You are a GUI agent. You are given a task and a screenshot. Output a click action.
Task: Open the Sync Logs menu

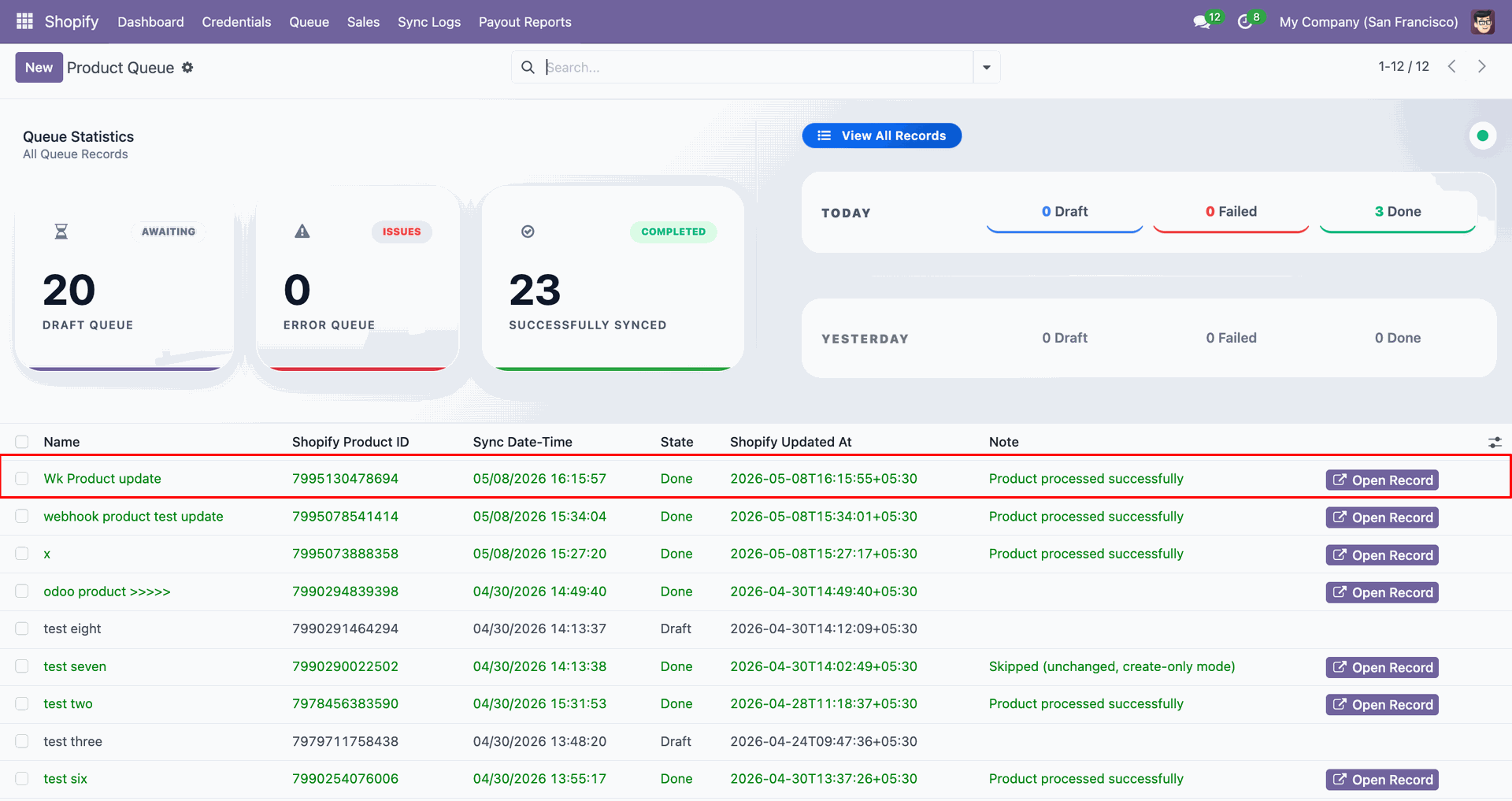tap(429, 22)
